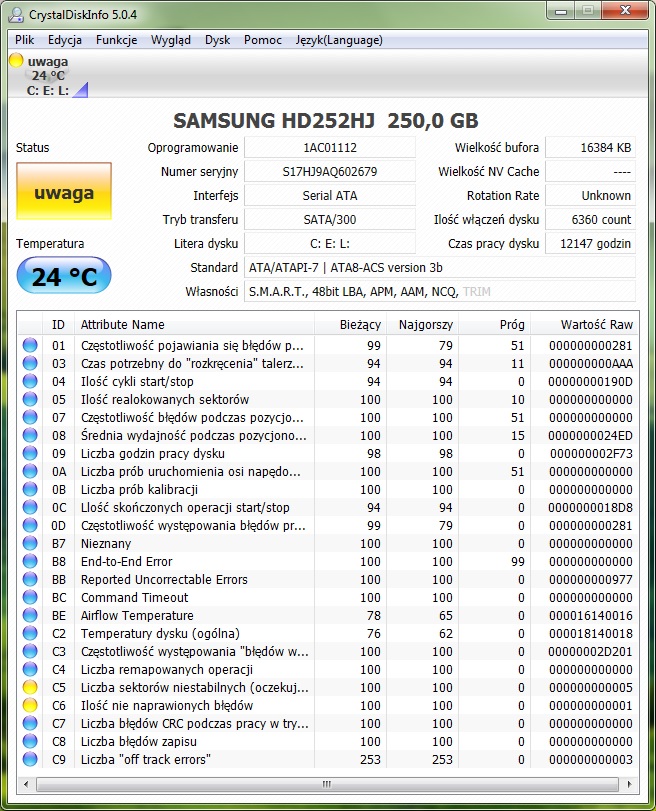The height and width of the screenshot is (811, 656).
Task: Click the yellow status dot beside the top uwaga label
Action: (16, 61)
